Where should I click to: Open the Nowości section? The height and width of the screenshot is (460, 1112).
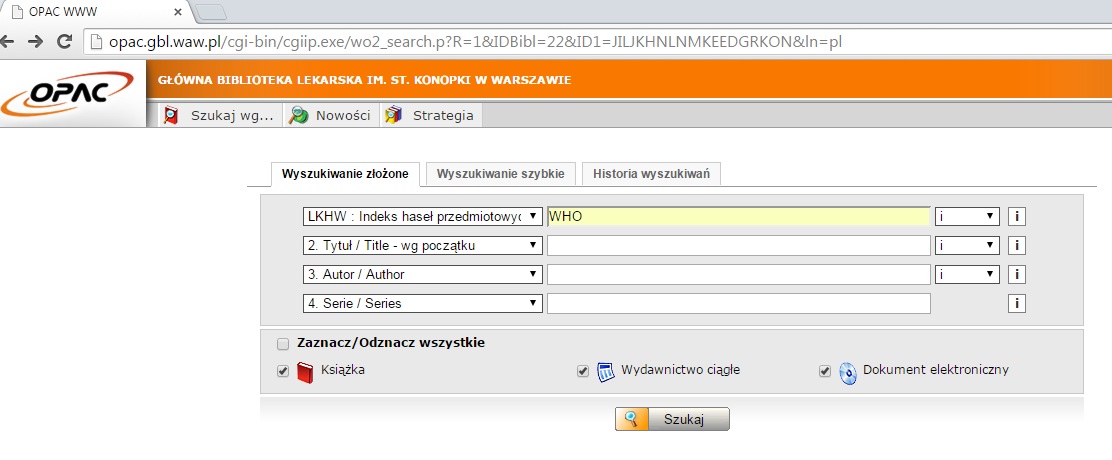pos(332,116)
